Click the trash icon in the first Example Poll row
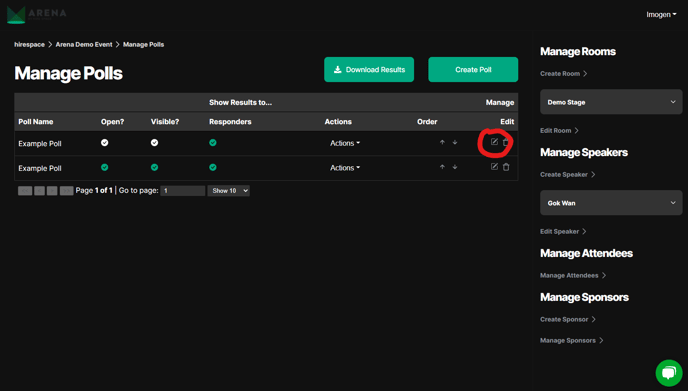Image resolution: width=688 pixels, height=391 pixels. point(506,142)
